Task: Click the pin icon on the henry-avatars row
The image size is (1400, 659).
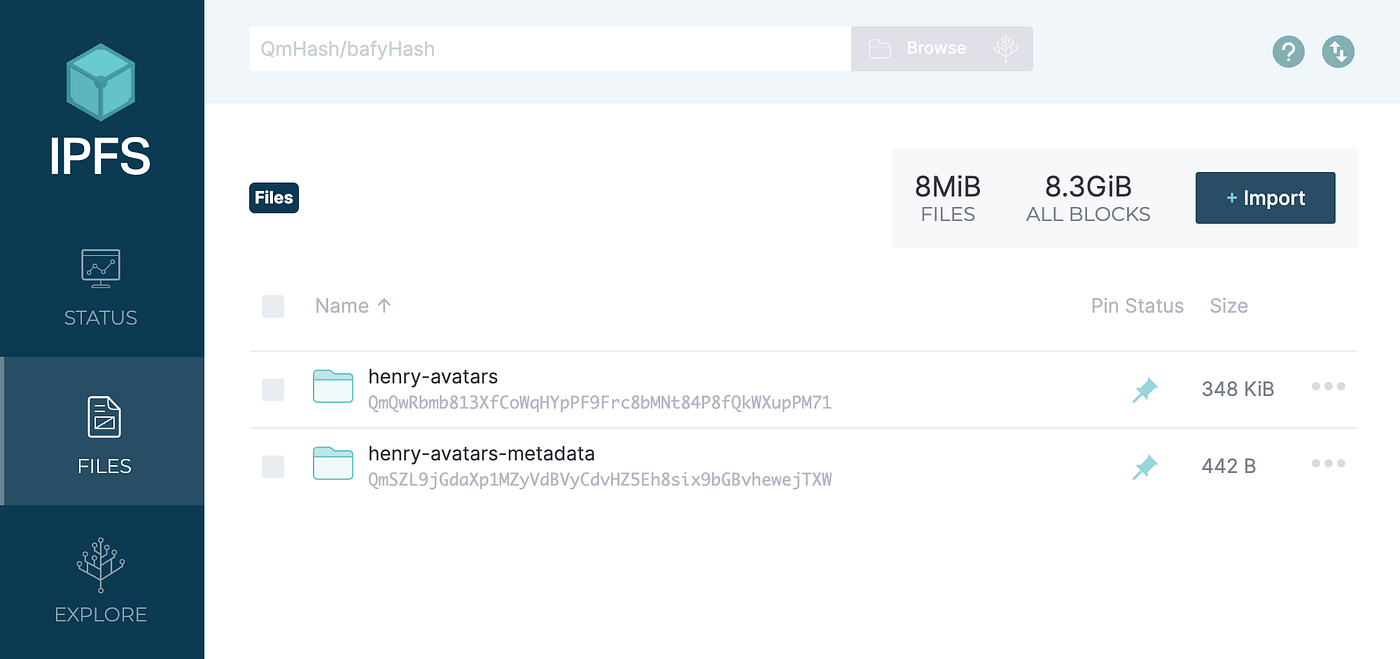Action: click(1145, 390)
